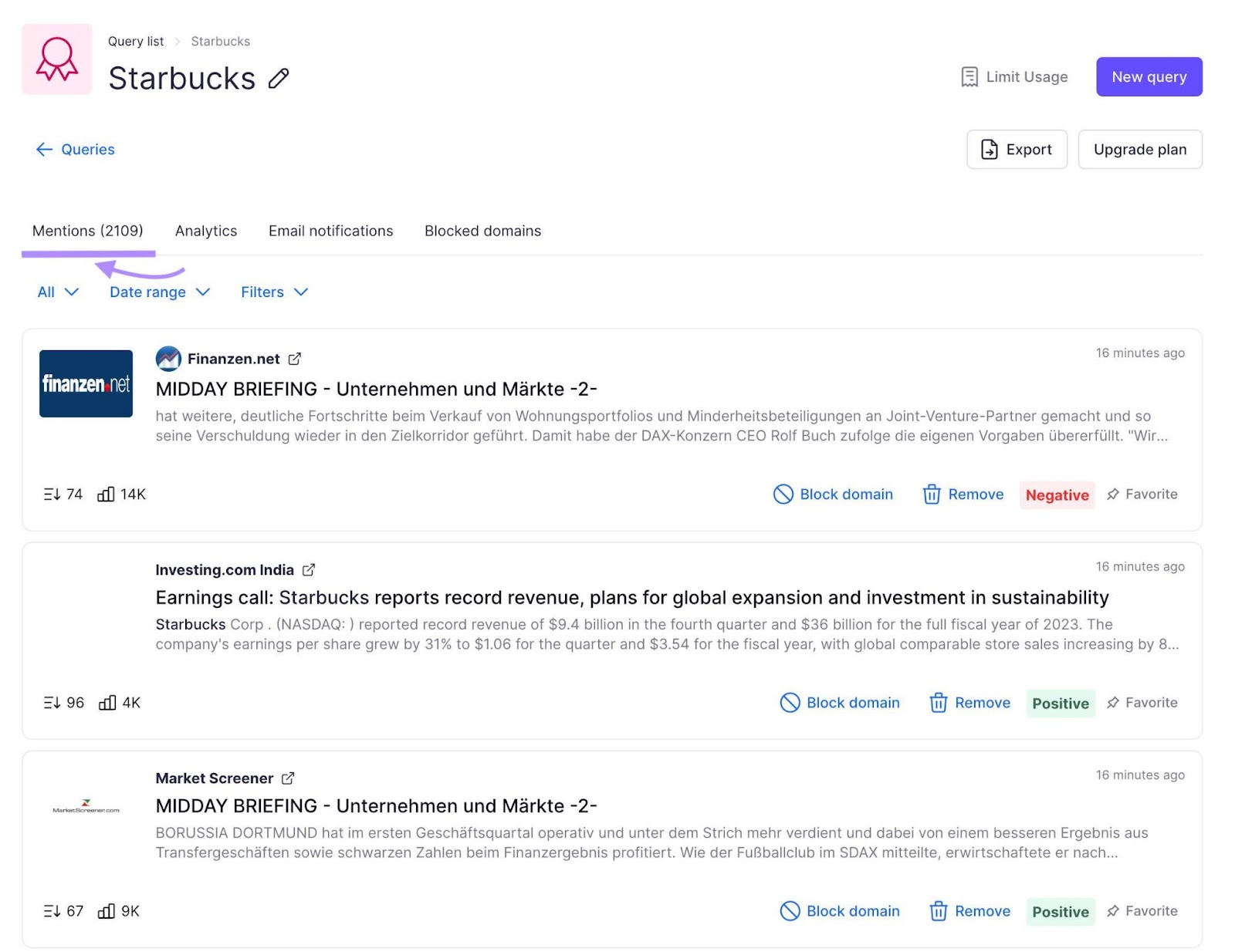Click the finanzen.net logo thumbnail
This screenshot has height=952, width=1235.
86,383
